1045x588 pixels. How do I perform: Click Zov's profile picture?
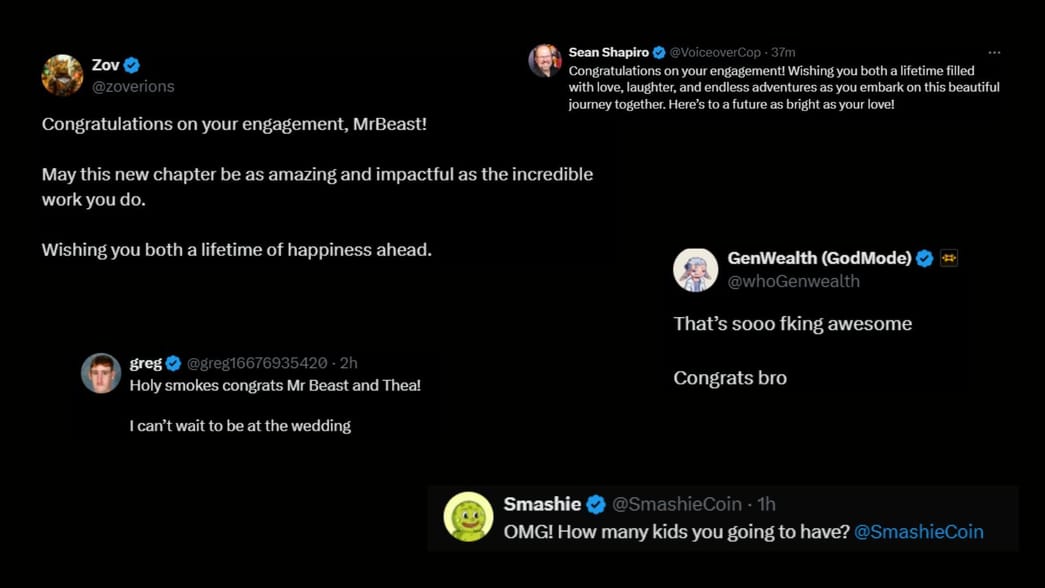click(62, 75)
